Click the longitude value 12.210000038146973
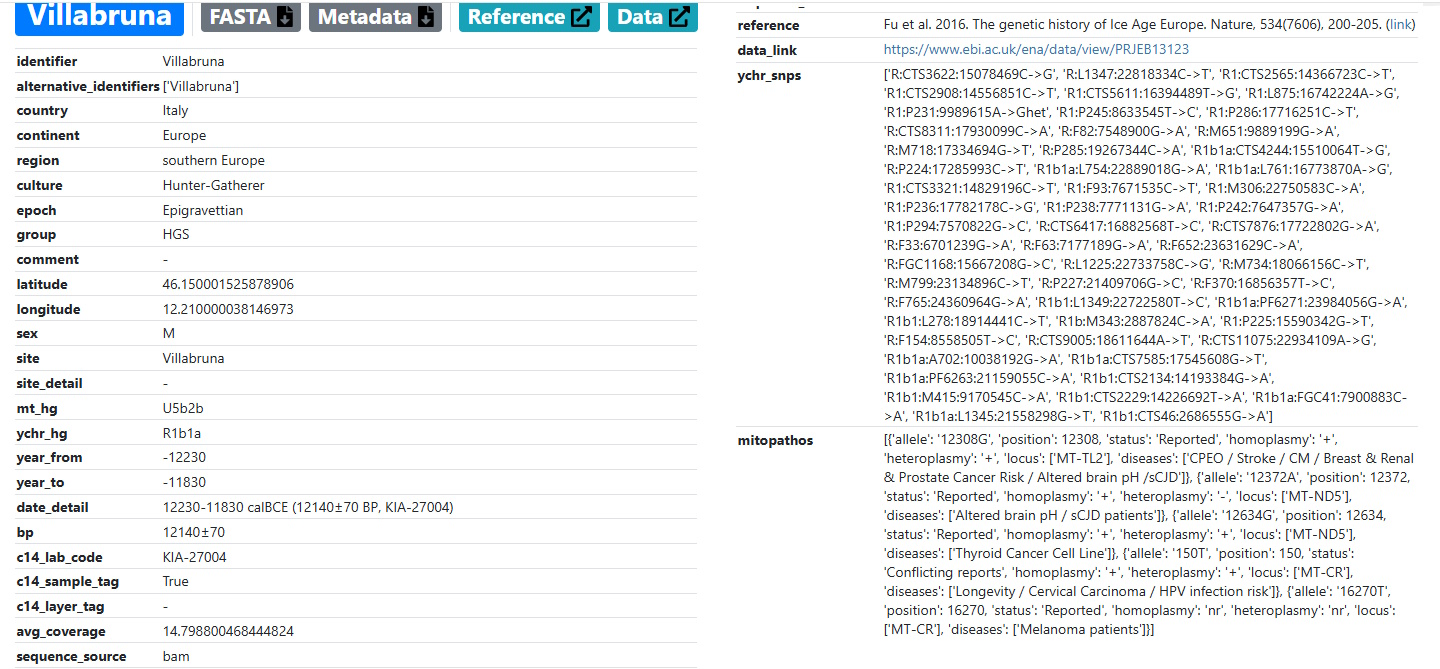Viewport: 1440px width, 669px height. point(228,310)
